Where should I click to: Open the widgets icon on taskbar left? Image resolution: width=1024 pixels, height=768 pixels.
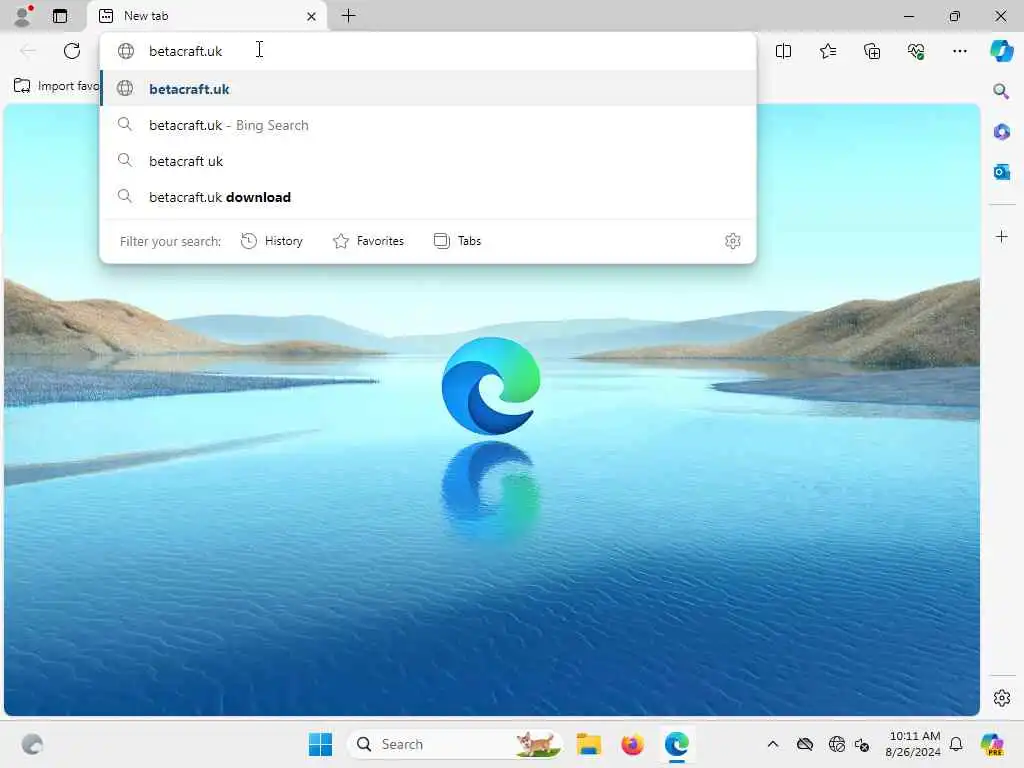coord(32,744)
